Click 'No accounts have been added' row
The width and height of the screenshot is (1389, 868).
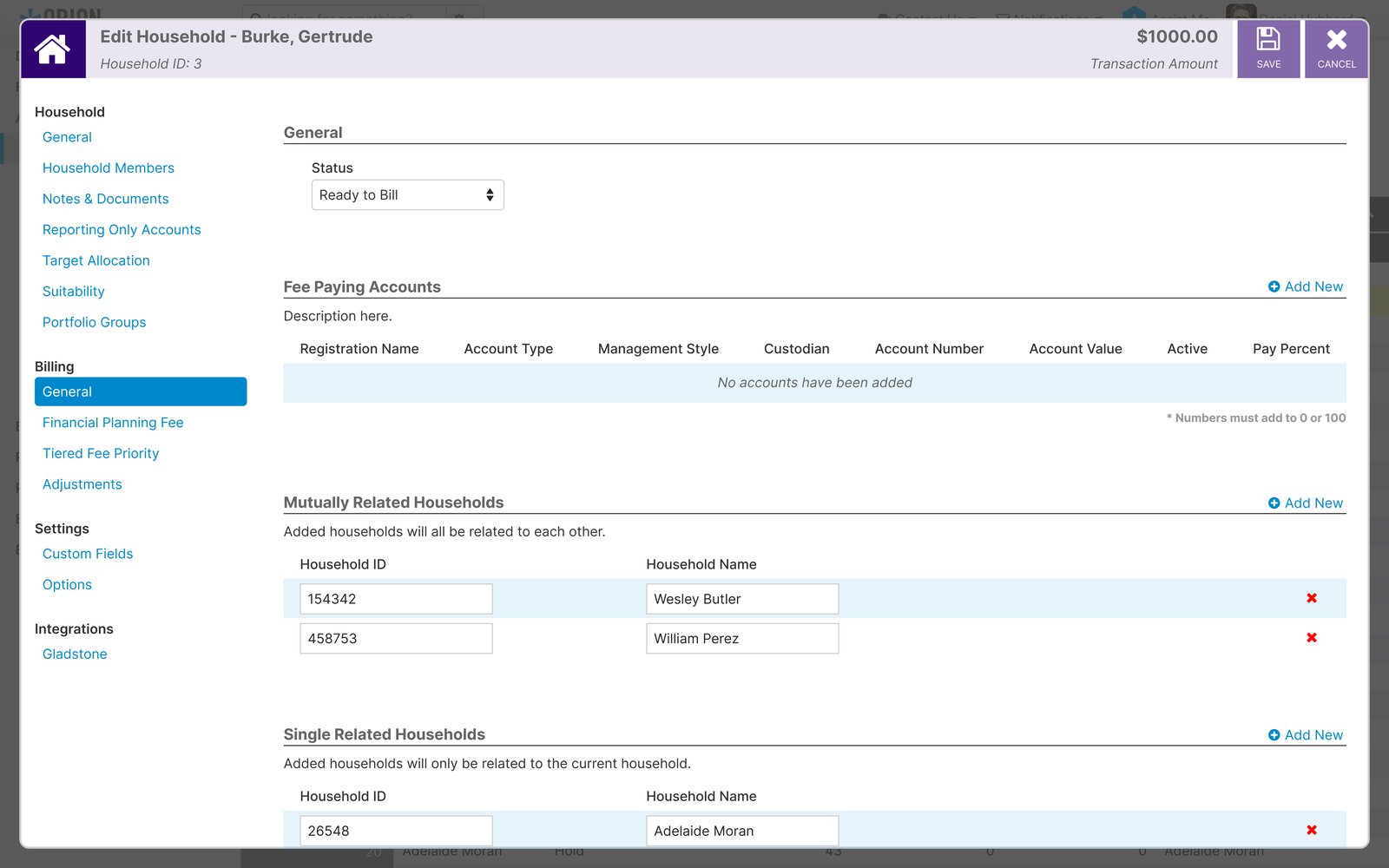(814, 383)
